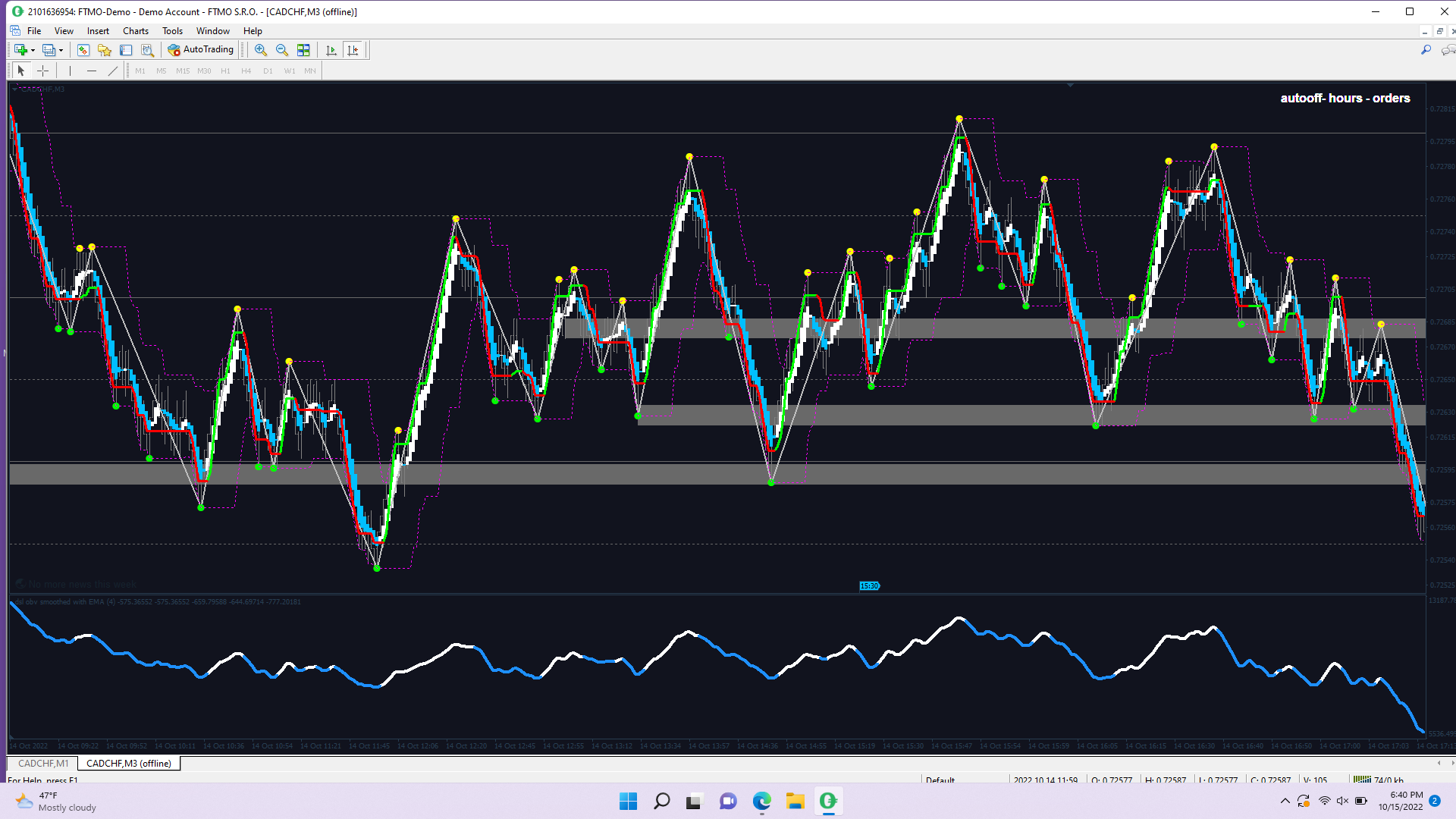
Task: Expand the Profiles dropdown arrow
Action: 61,51
